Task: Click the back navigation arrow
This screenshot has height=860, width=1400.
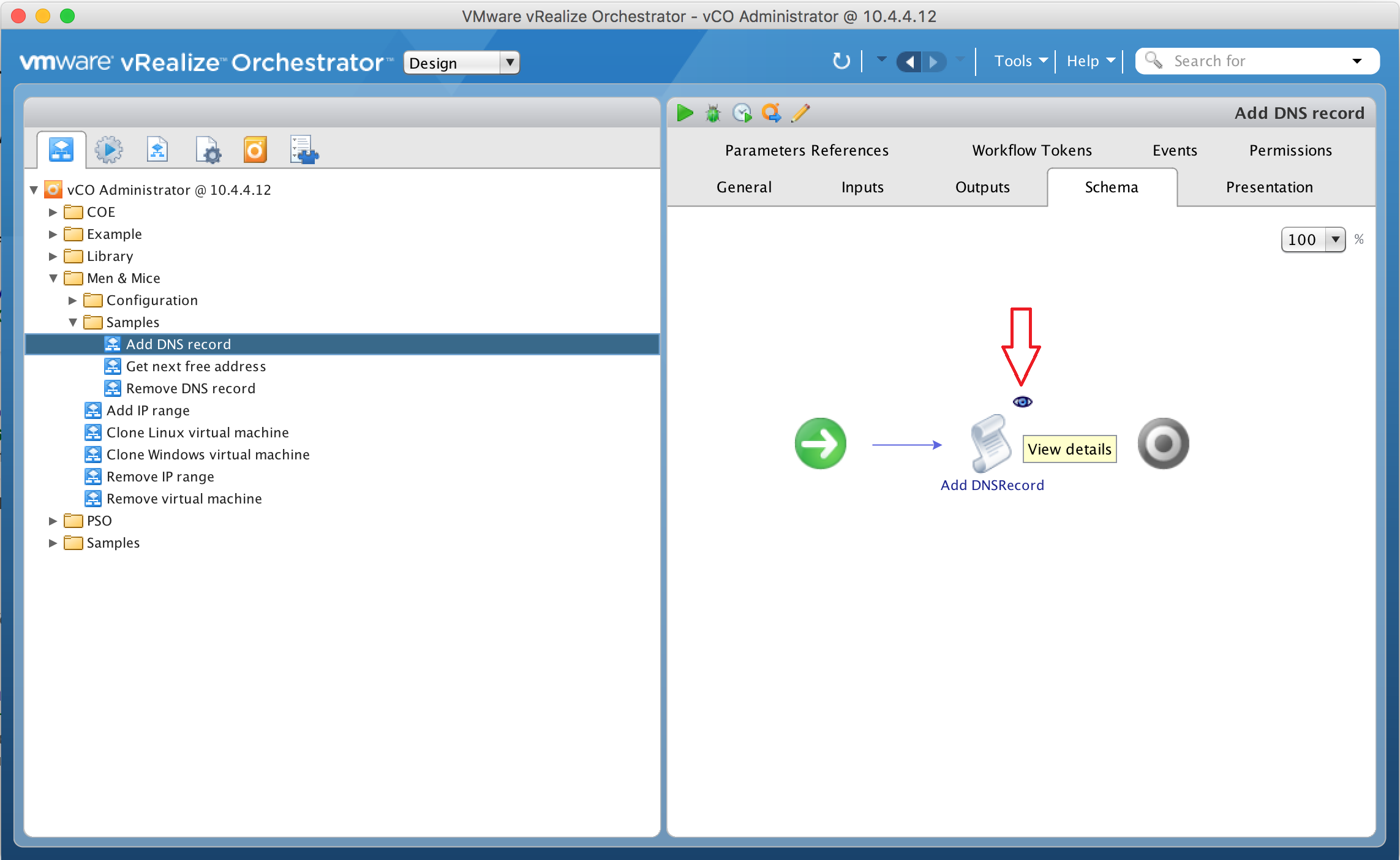Action: click(909, 62)
